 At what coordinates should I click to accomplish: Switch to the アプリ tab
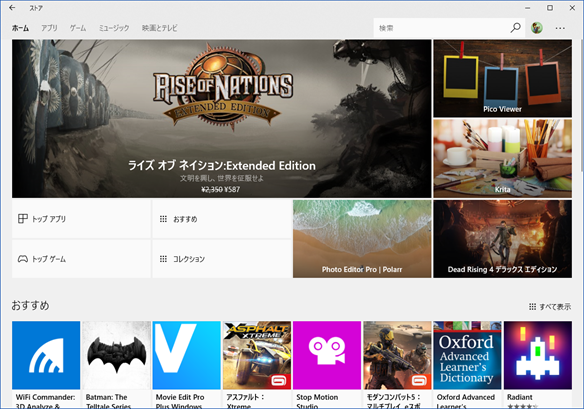[49, 28]
